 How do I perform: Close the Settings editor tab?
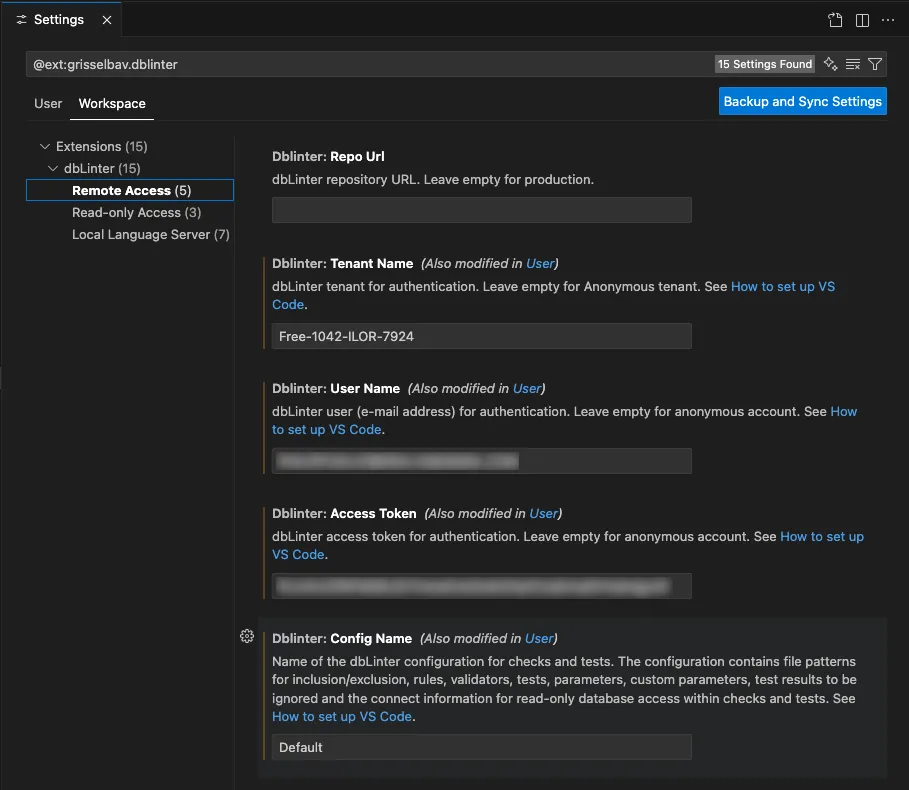(107, 20)
